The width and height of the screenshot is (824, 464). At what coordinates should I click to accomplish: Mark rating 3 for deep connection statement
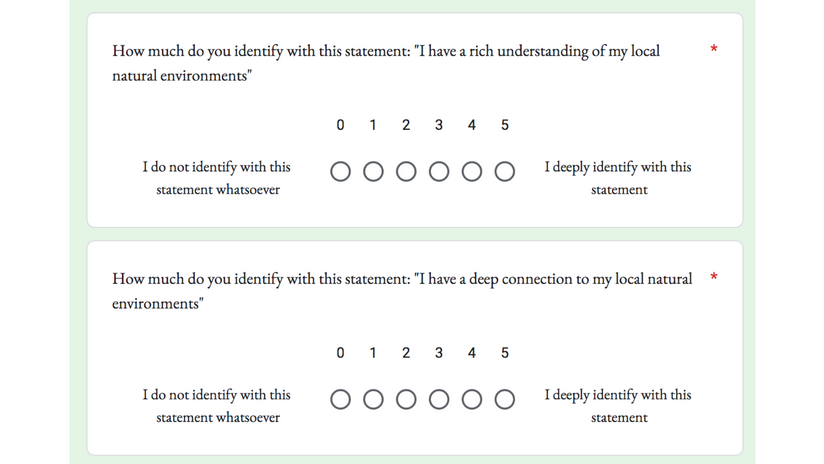(x=439, y=400)
